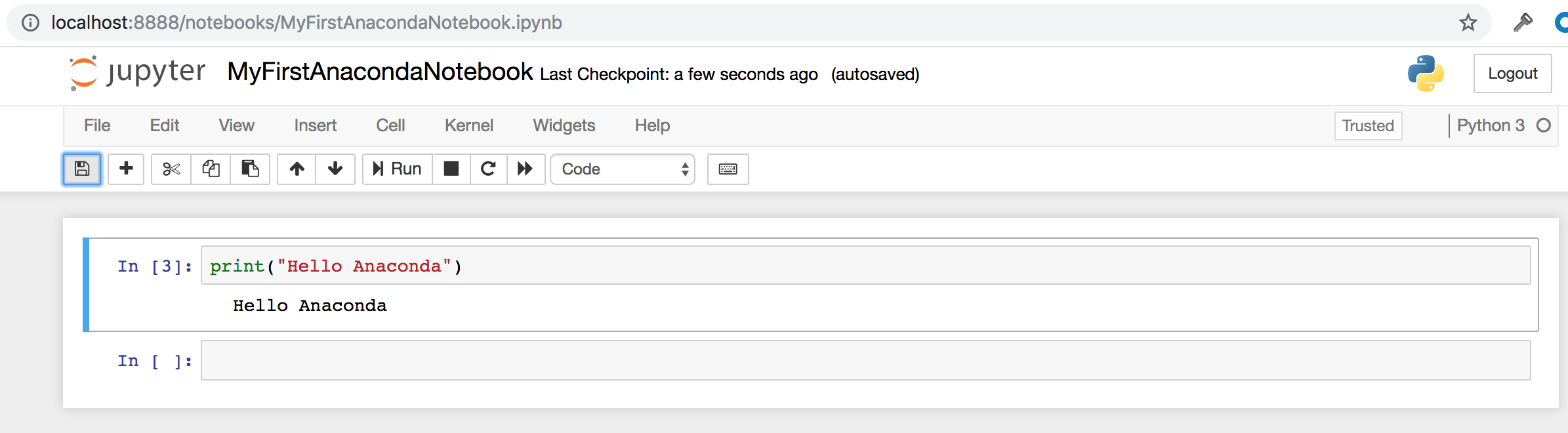The width and height of the screenshot is (1568, 433).
Task: Restart kernel and run all cells icon
Action: [x=526, y=169]
